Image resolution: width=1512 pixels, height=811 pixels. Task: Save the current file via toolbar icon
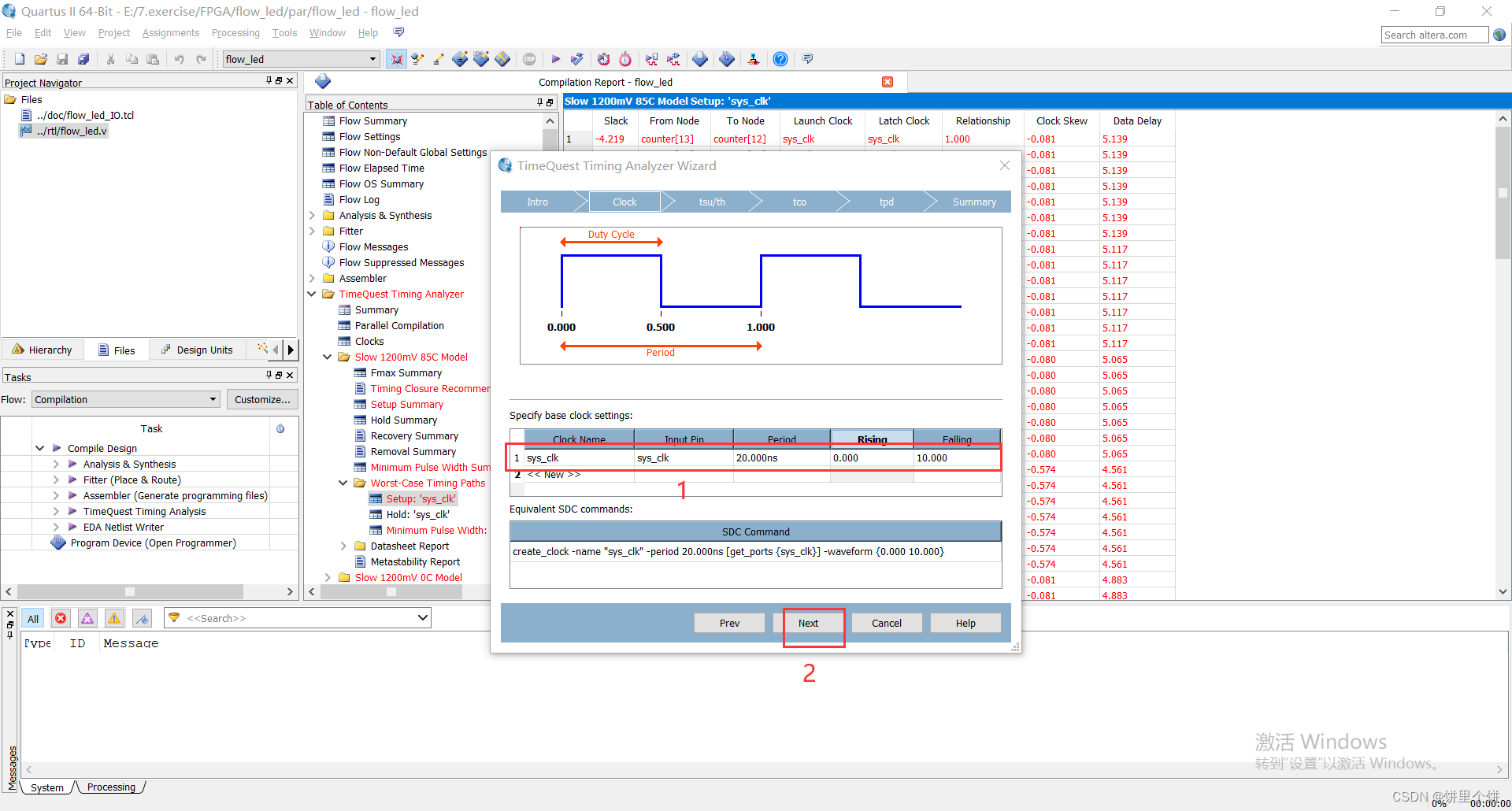pyautogui.click(x=62, y=59)
